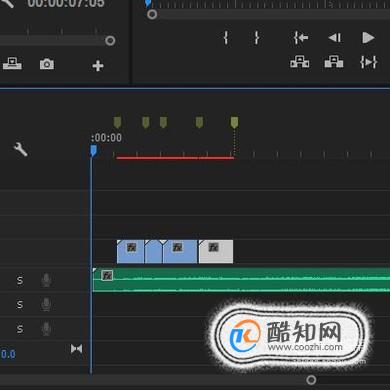Start playback with the Play button

[x=368, y=38]
